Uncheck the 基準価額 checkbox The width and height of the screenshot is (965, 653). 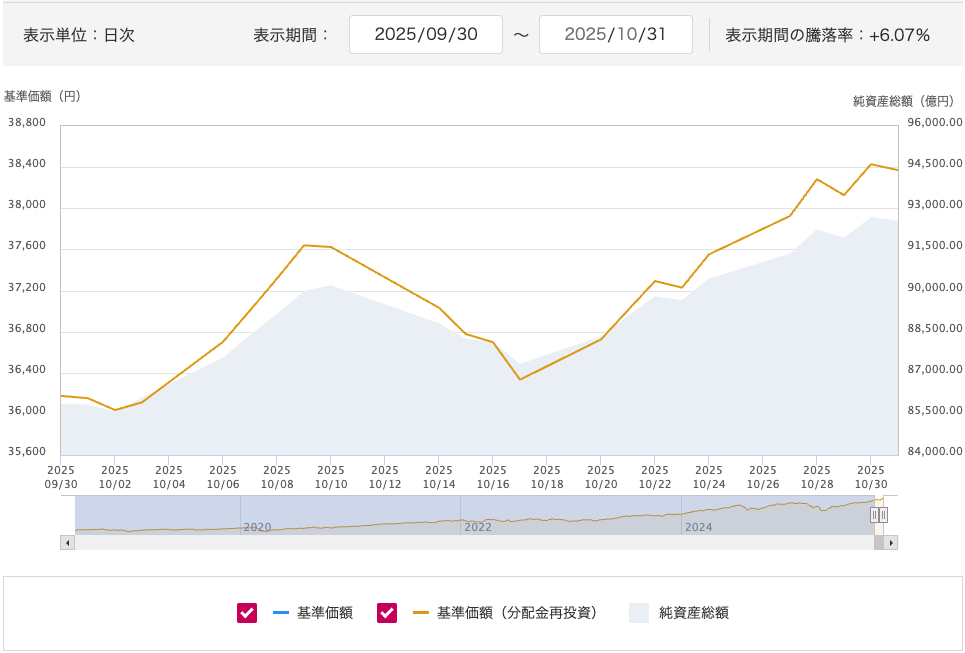[247, 613]
